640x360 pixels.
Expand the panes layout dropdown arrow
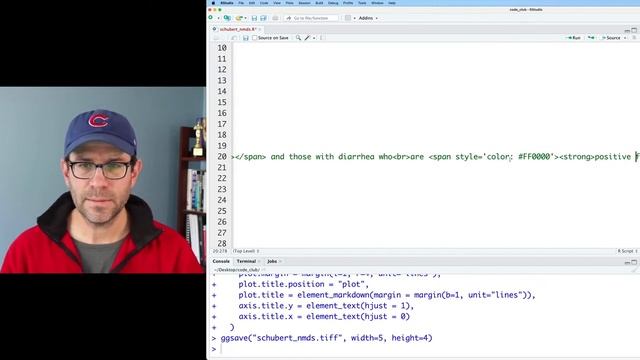[354, 18]
